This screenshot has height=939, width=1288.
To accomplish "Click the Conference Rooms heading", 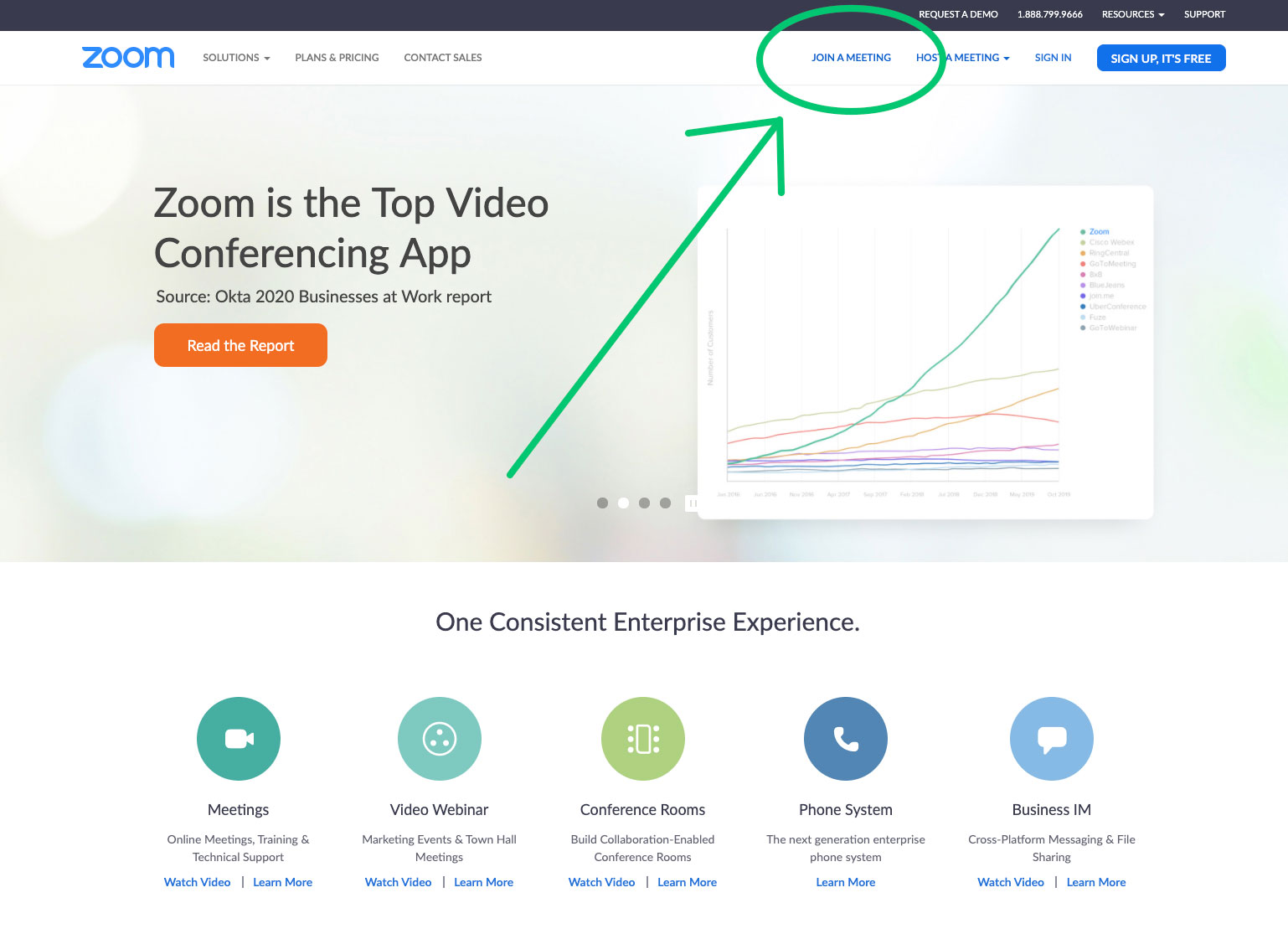I will 642,810.
